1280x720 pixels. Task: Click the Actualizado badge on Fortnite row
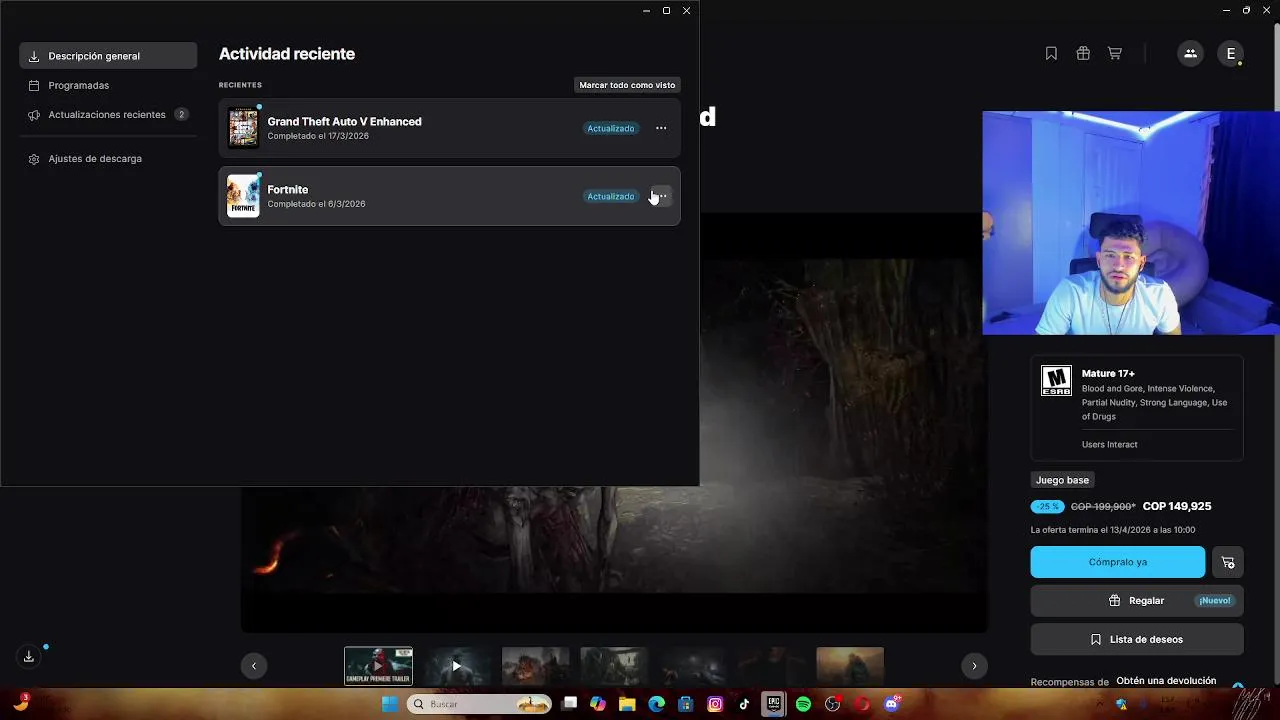point(611,196)
